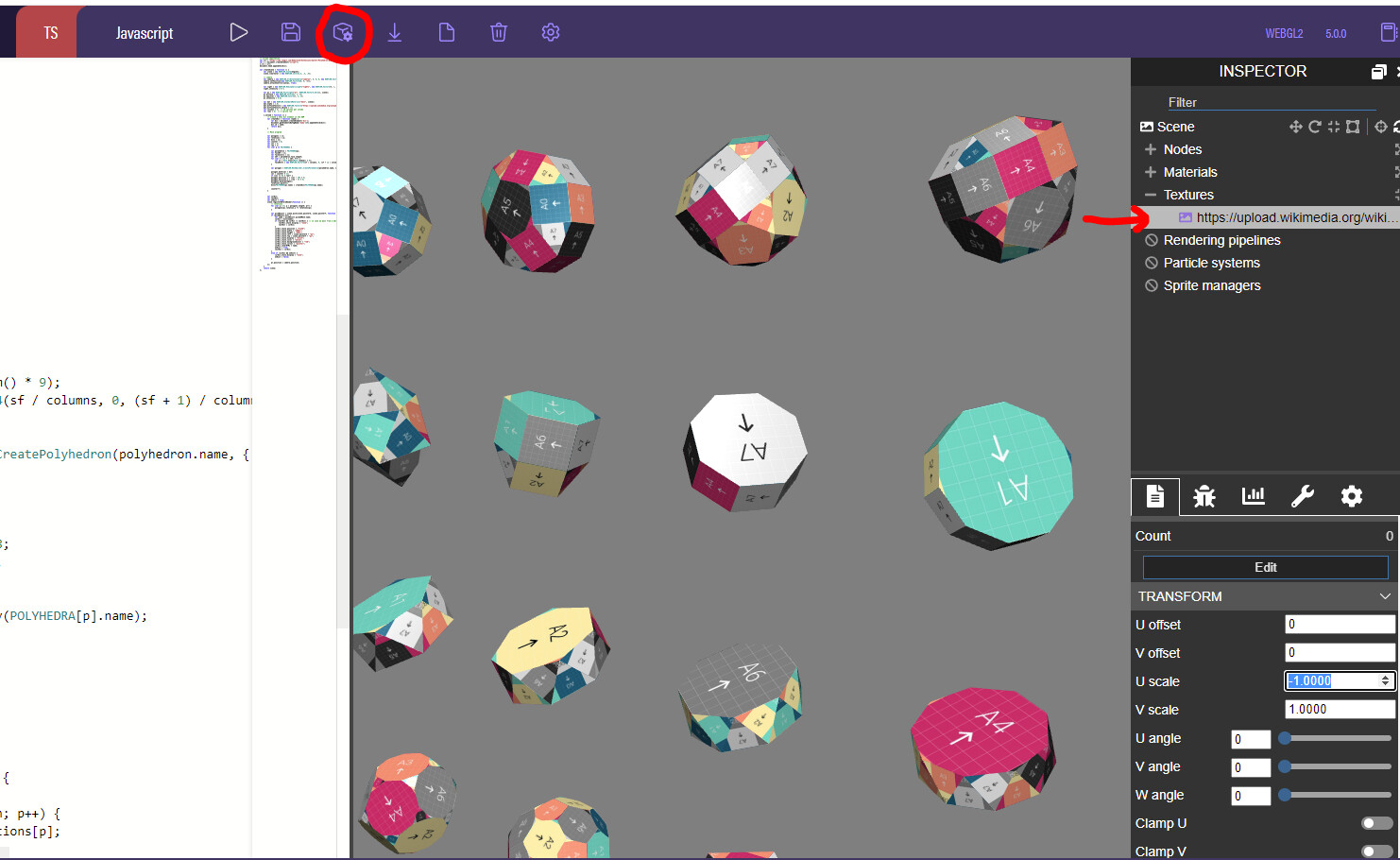Open the Inspector with the circled cube icon
The image size is (1400, 860).
[344, 31]
